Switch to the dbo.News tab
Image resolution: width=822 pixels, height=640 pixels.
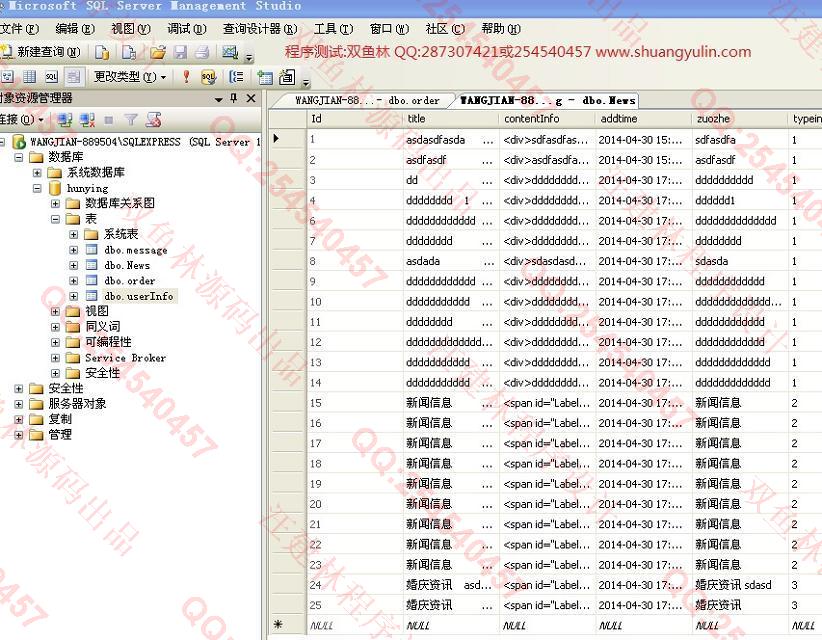point(547,100)
